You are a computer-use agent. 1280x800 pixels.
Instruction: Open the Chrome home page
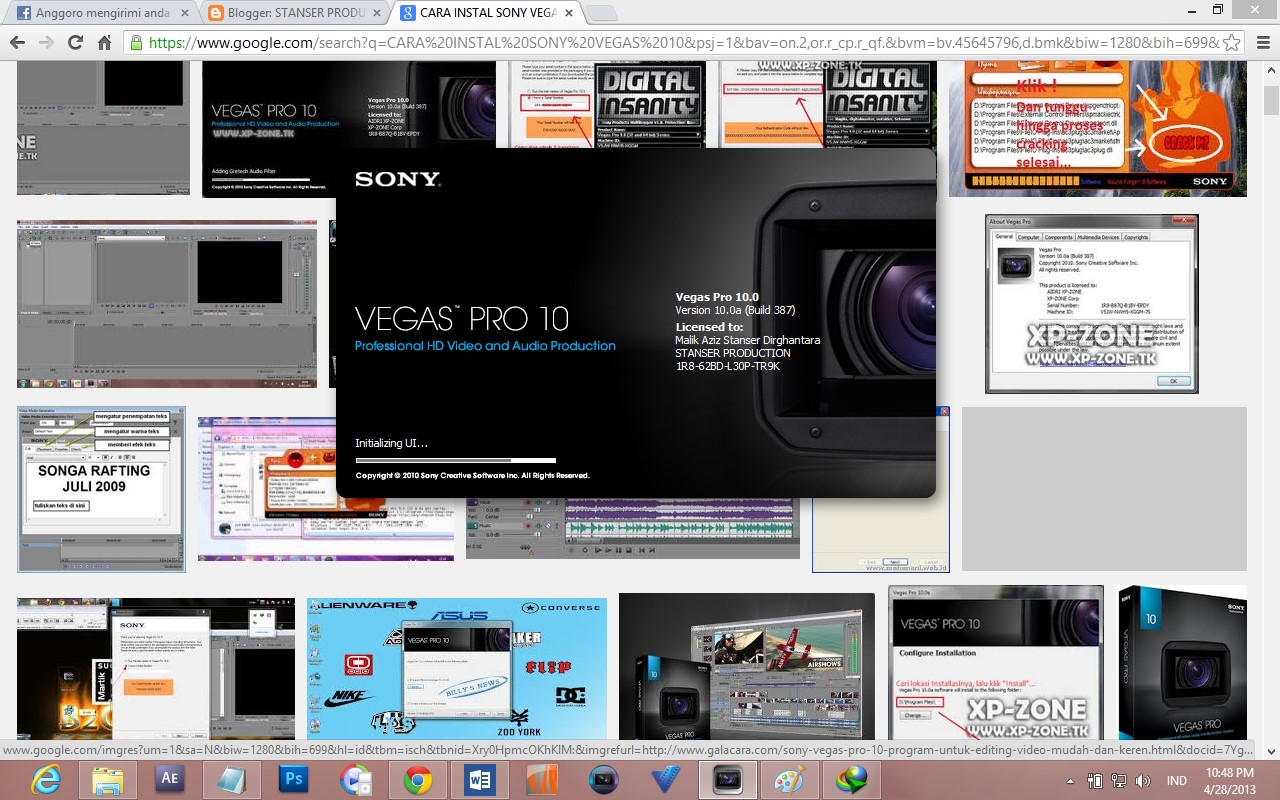104,43
